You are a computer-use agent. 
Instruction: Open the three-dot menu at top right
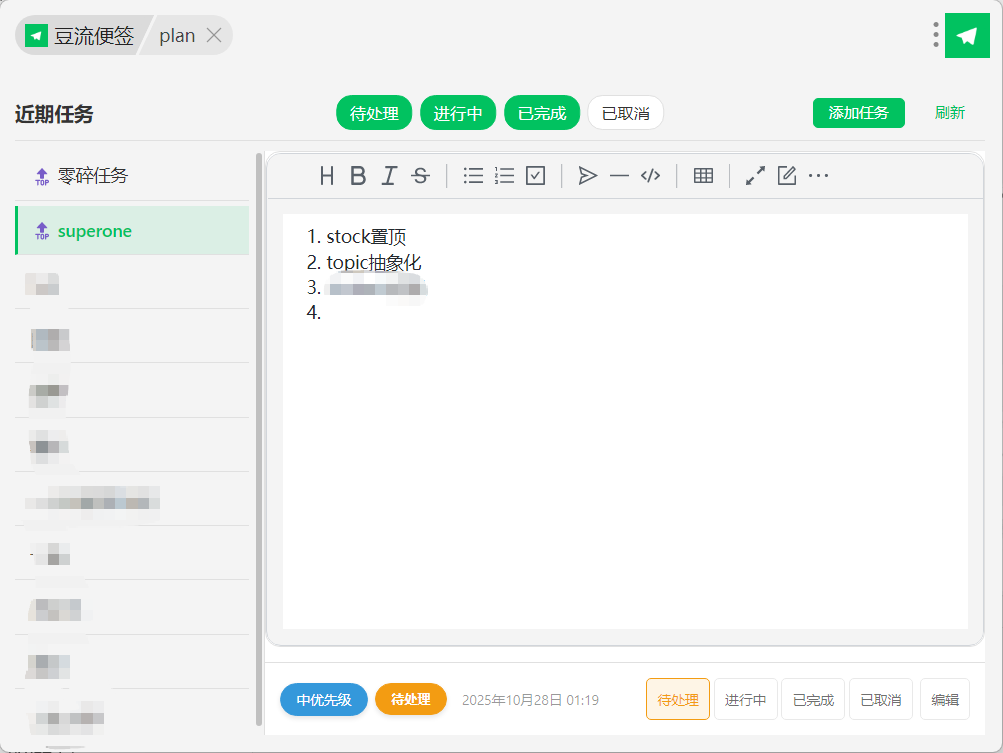pos(935,35)
